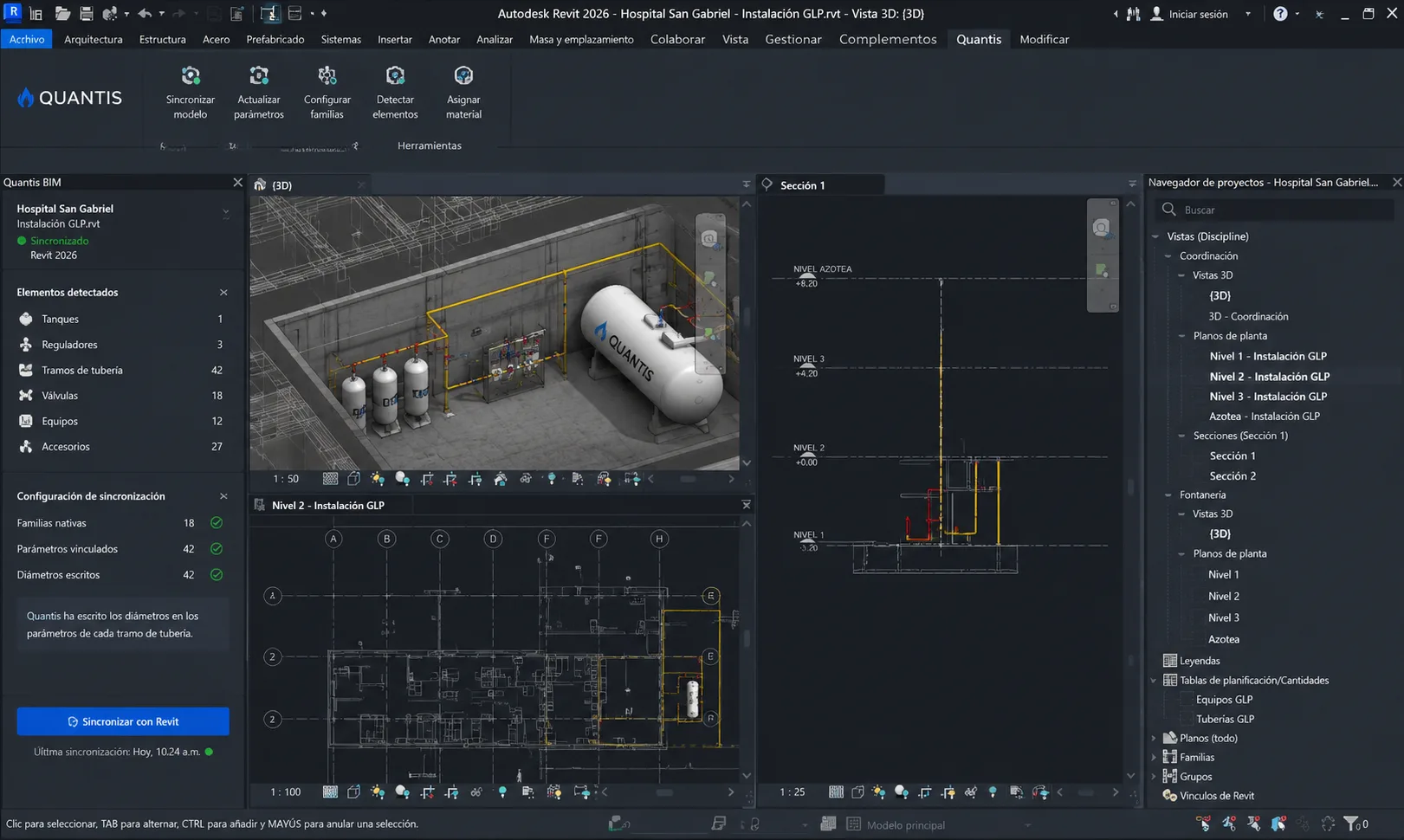The width and height of the screenshot is (1404, 840).
Task: Toggle crop view icon in 3D view bar
Action: click(x=427, y=479)
